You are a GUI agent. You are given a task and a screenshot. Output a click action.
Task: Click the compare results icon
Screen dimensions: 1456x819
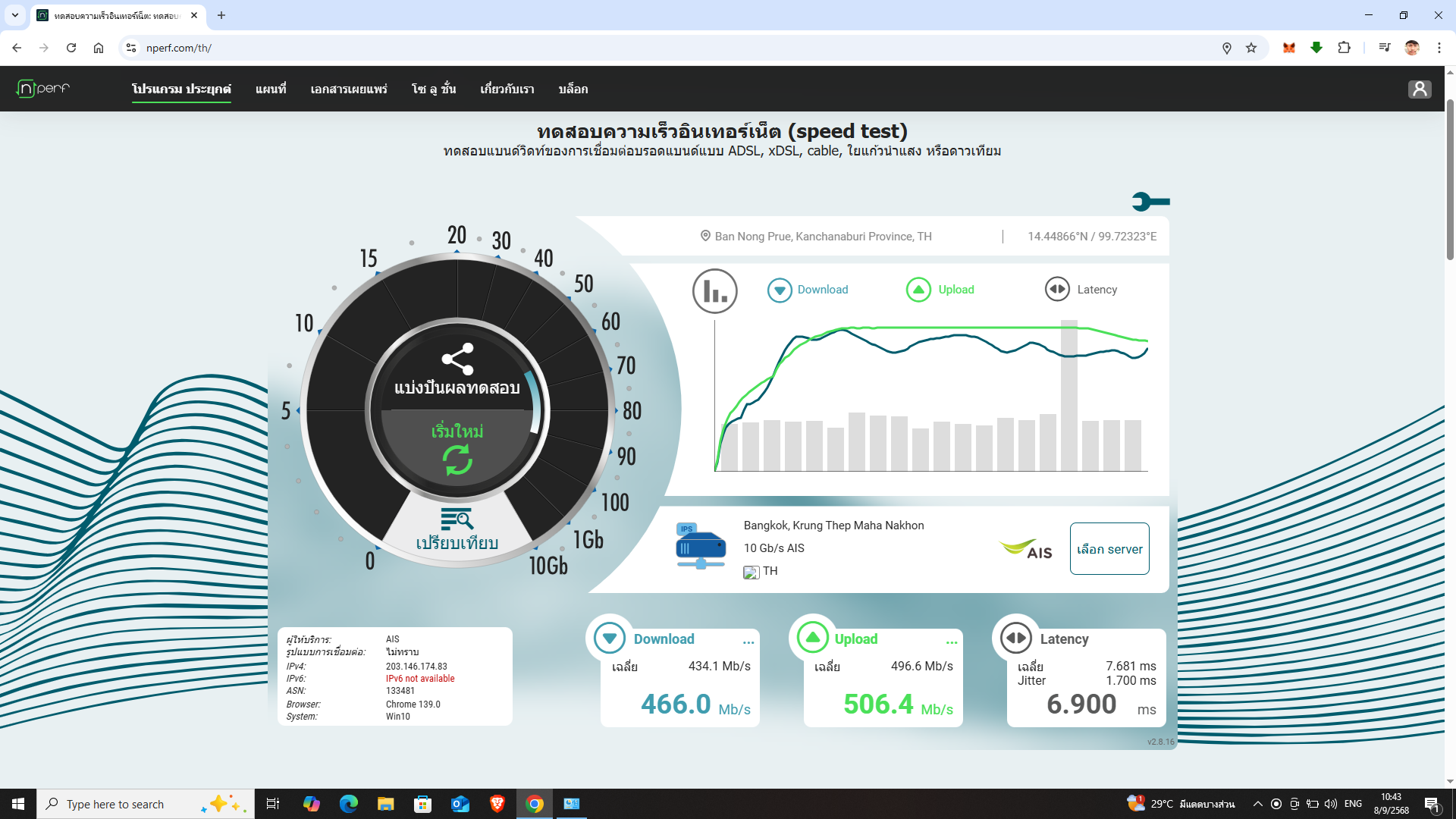457,520
